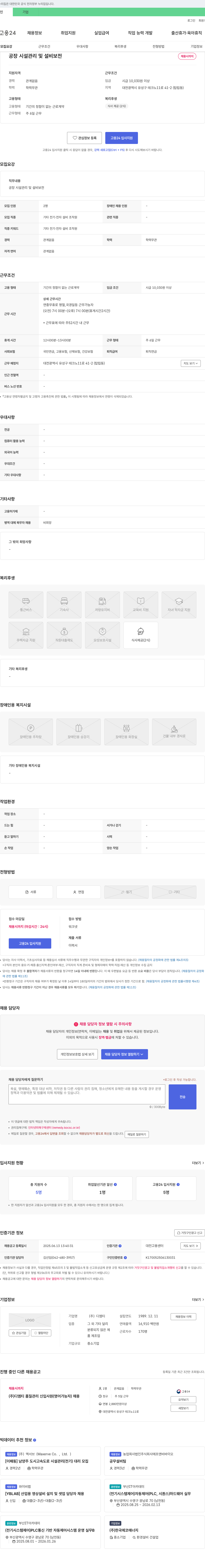The image size is (205, 1568).
Task: Click info icon next to 구인인증번호
Action: (125, 1258)
